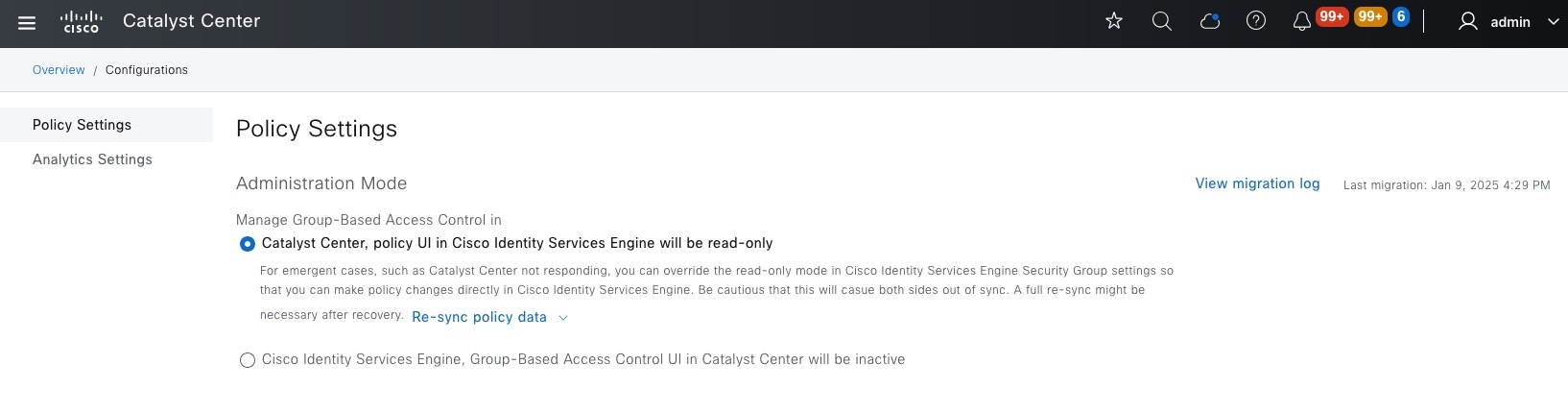Select Catalyst Center administration mode radio button
Screen dimensions: 1568x413
coord(248,244)
